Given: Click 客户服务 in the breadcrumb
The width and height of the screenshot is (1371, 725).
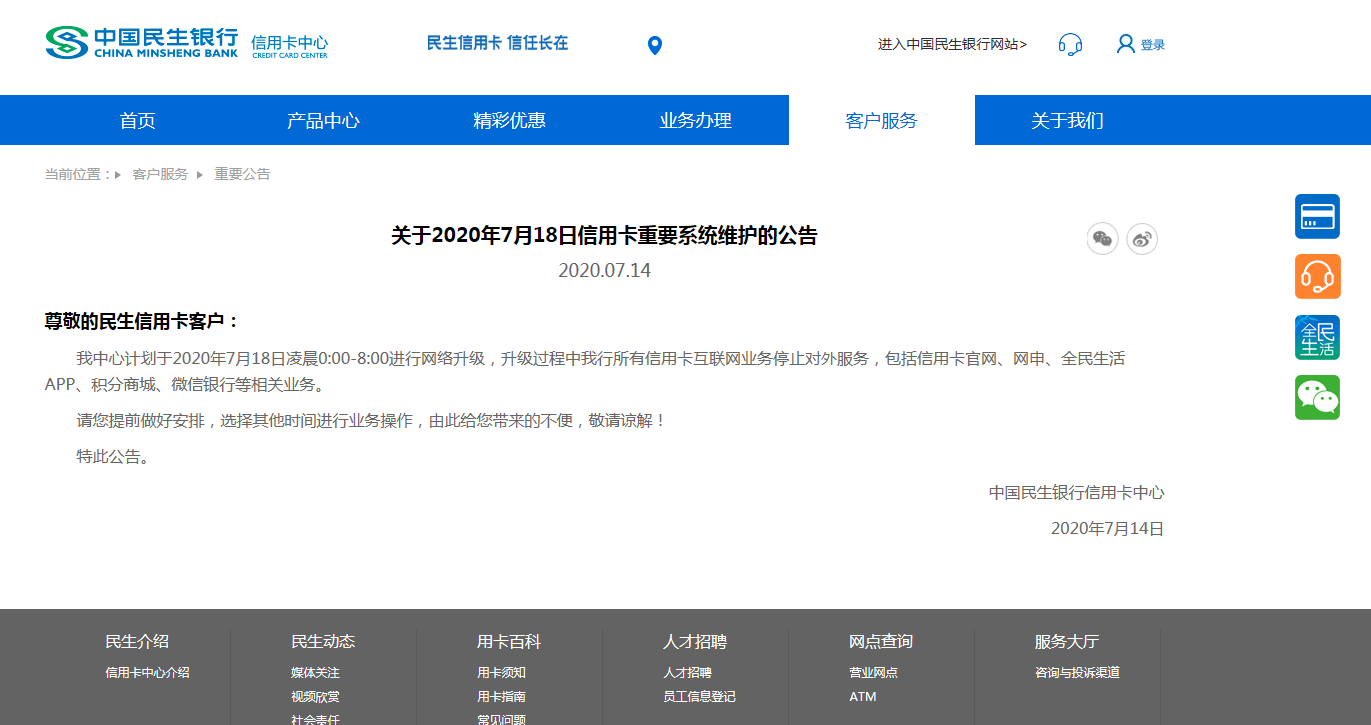Looking at the screenshot, I should click(x=160, y=174).
